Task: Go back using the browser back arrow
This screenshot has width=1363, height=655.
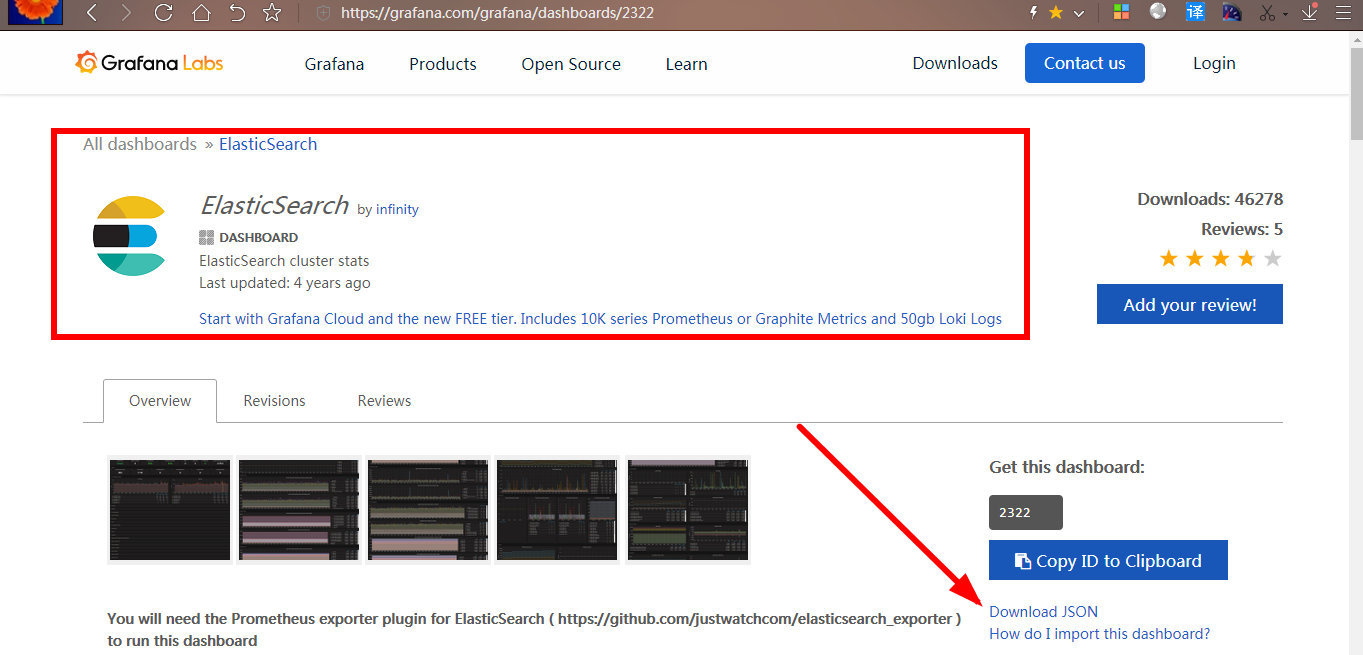Action: (92, 13)
